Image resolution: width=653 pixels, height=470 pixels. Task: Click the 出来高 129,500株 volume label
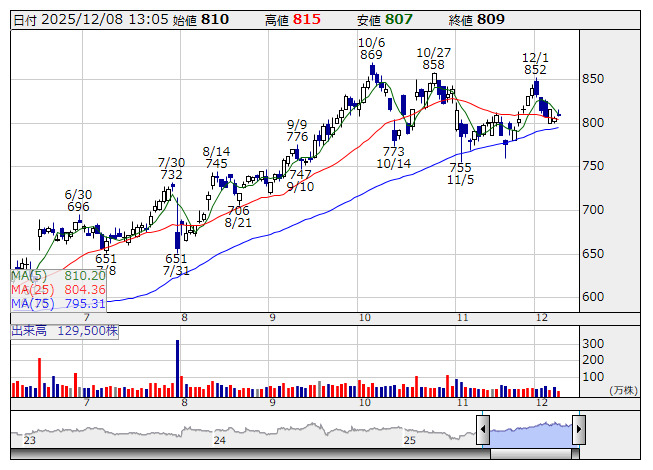[x=65, y=331]
